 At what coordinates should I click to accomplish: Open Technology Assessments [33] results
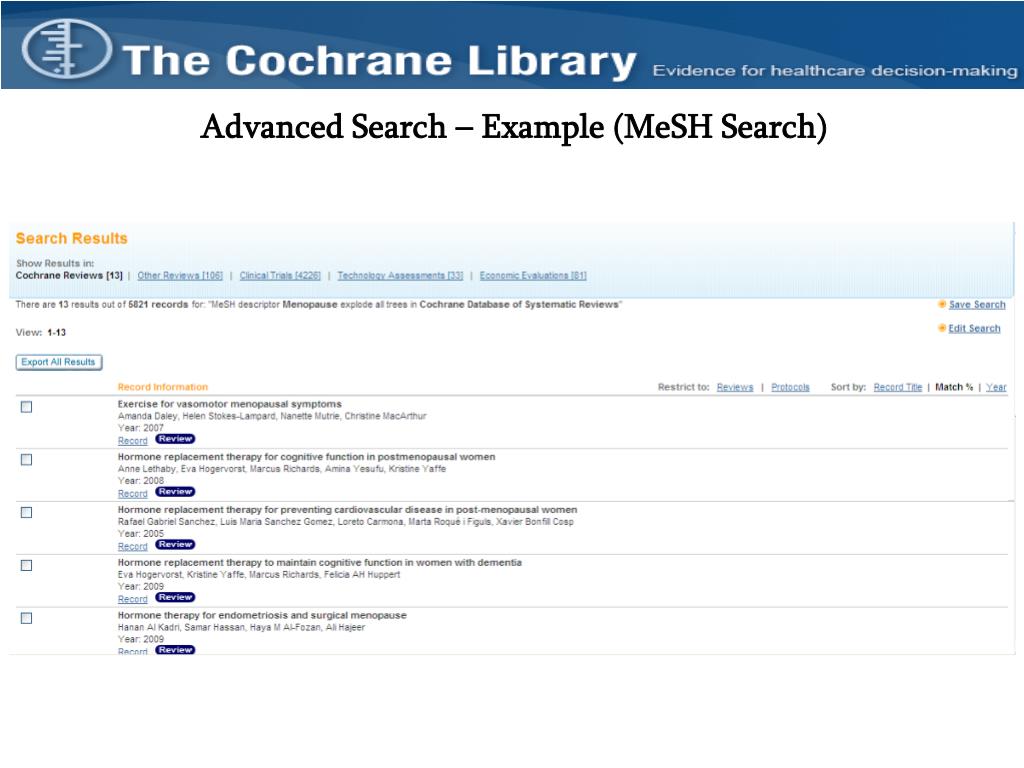pyautogui.click(x=400, y=276)
